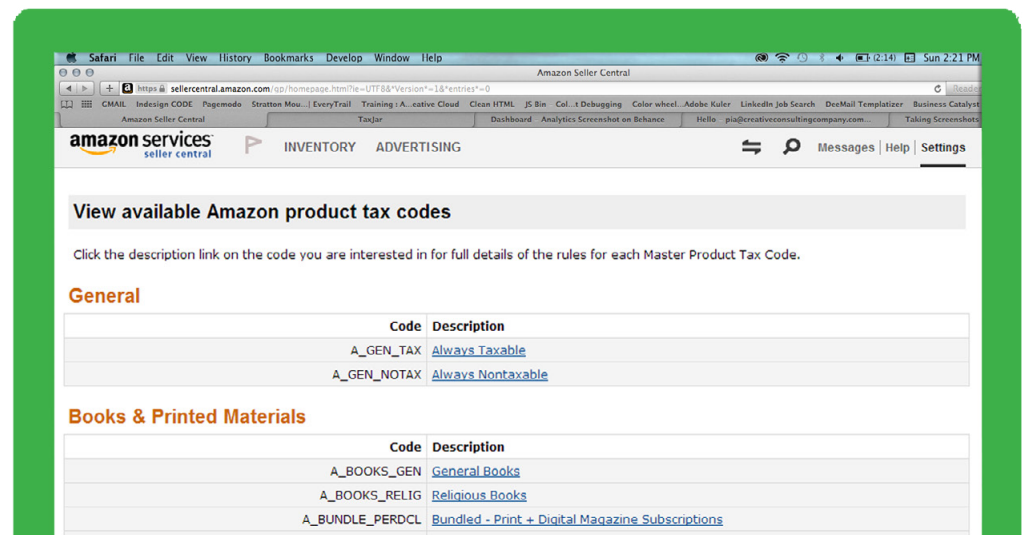Open the Training : A...eative Cloud bookmark
The width and height of the screenshot is (1033, 544).
point(410,104)
